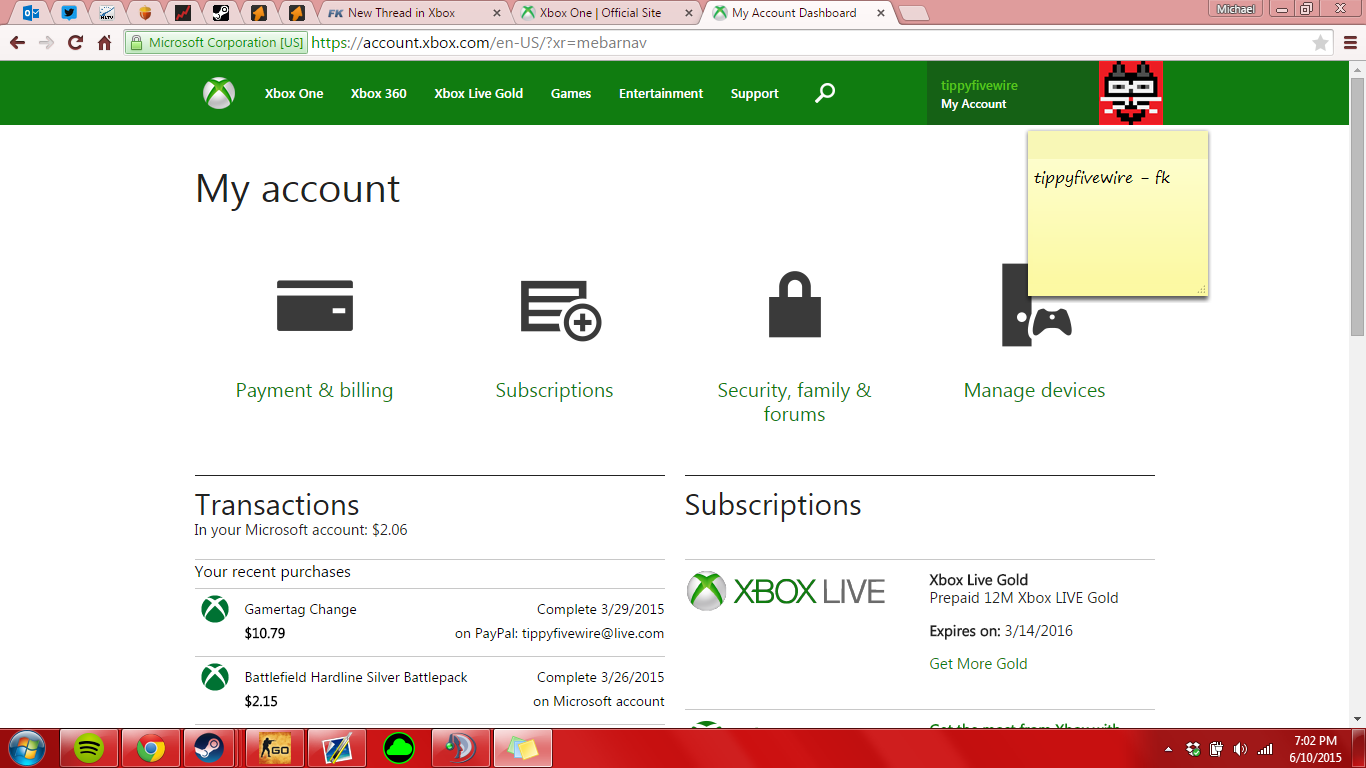Open the Subscriptions link under the icons
The width and height of the screenshot is (1366, 768).
[x=554, y=390]
